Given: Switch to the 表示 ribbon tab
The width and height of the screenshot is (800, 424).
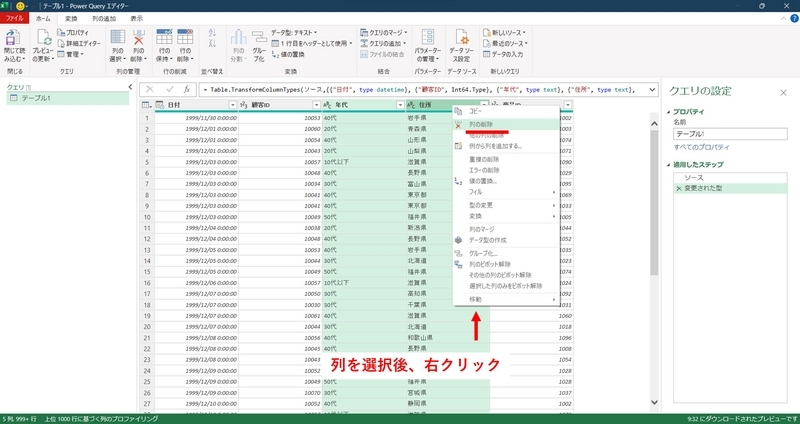Looking at the screenshot, I should 137,18.
